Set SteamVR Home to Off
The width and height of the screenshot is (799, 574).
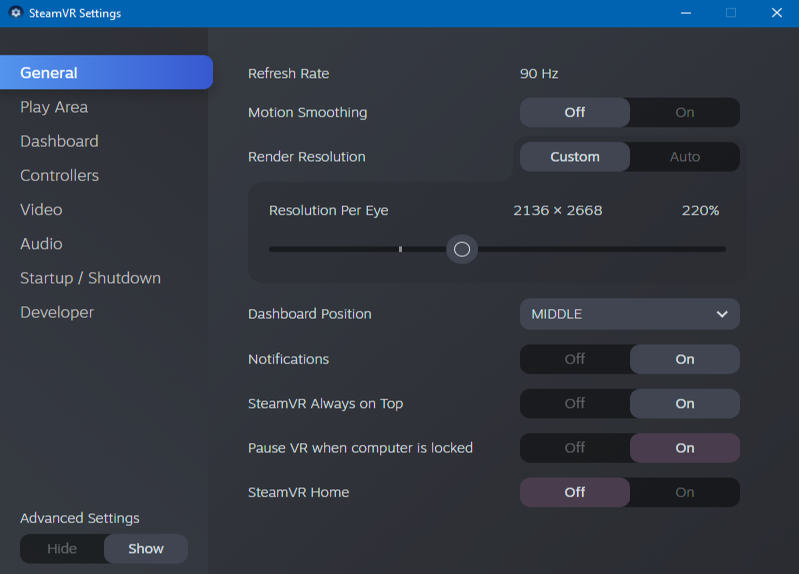[575, 492]
